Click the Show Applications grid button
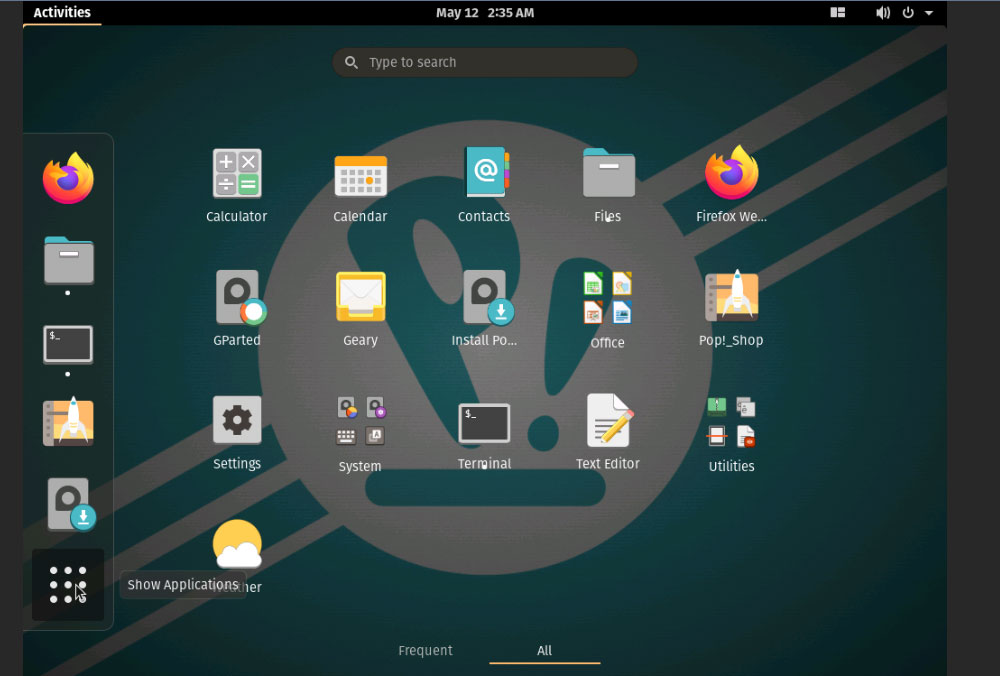1000x676 pixels. tap(68, 585)
